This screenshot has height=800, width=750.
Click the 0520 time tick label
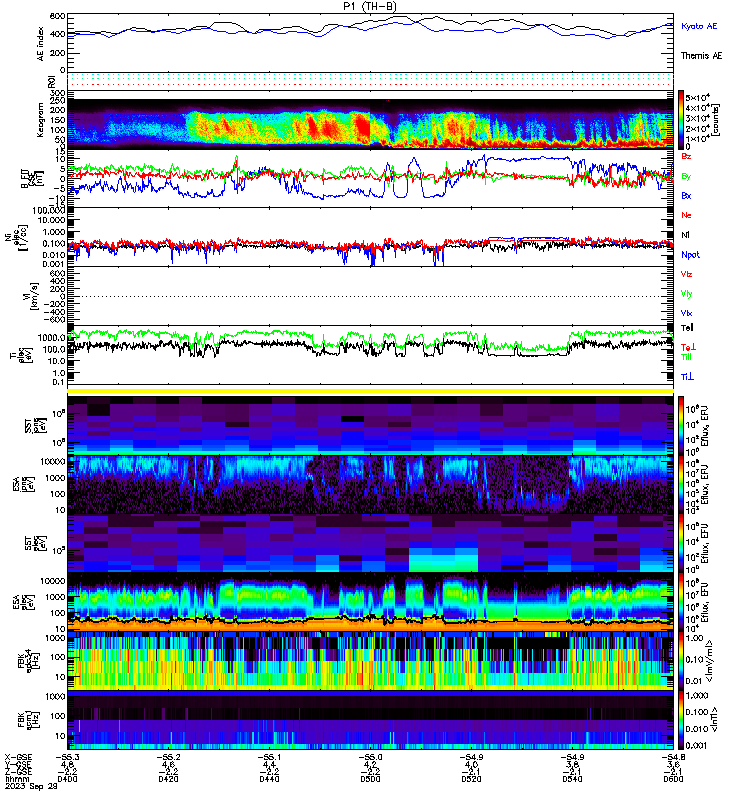pos(471,779)
